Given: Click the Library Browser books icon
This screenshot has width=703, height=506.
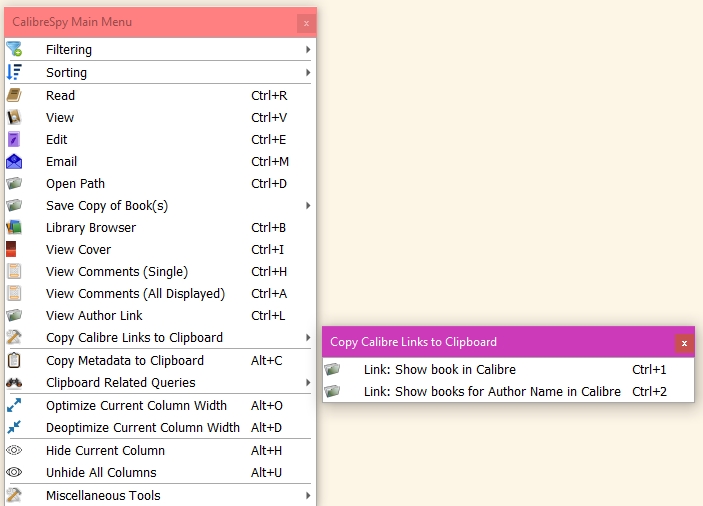Looking at the screenshot, I should 14,227.
